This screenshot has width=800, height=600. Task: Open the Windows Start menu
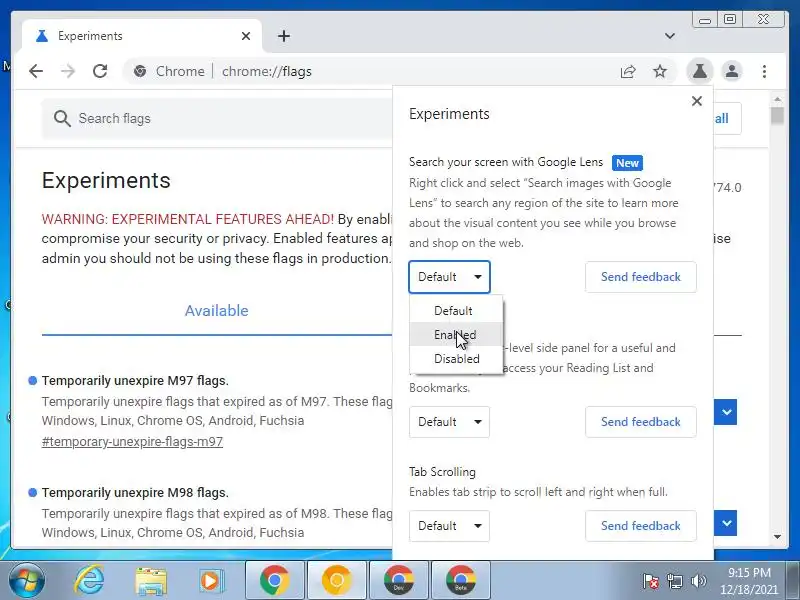(x=26, y=580)
